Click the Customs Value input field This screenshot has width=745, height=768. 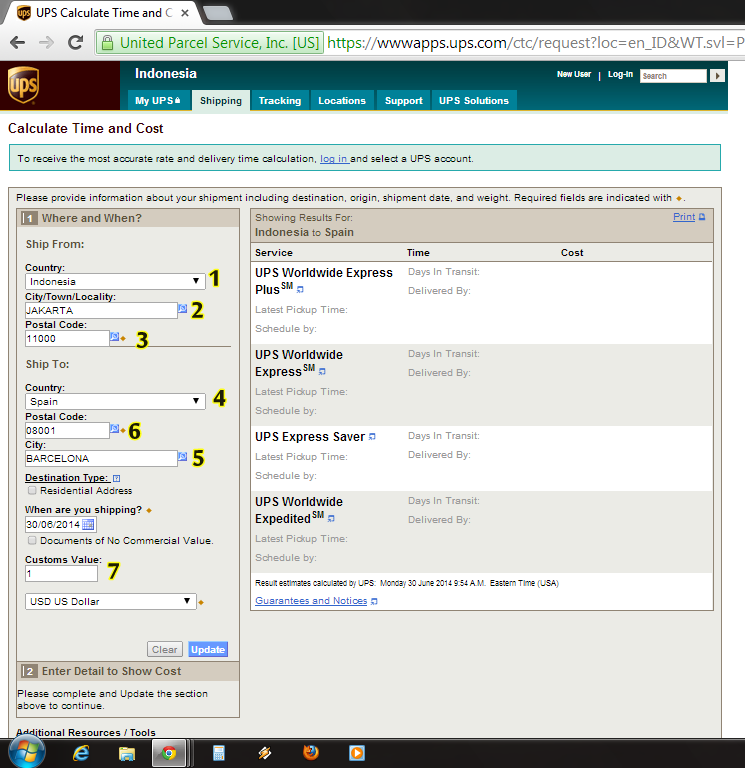pos(61,574)
